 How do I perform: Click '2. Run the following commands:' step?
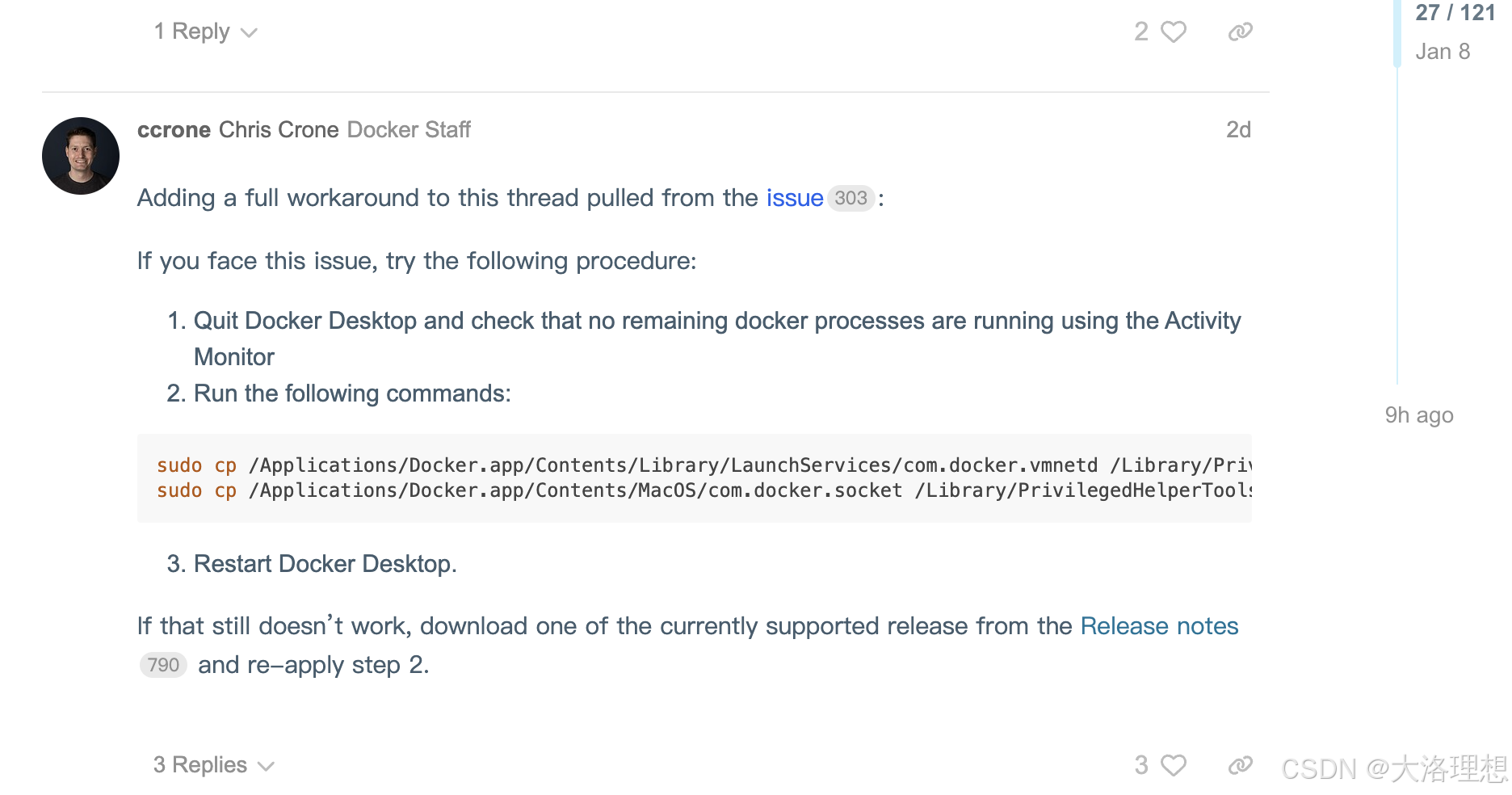[338, 393]
